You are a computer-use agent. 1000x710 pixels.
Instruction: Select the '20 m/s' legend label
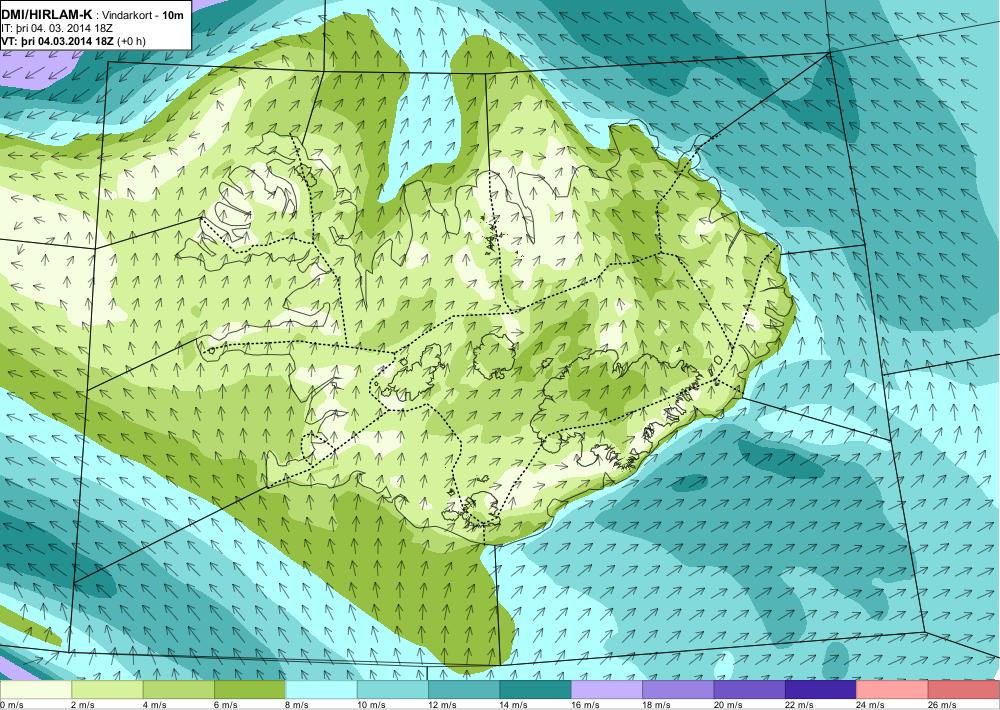click(x=728, y=705)
